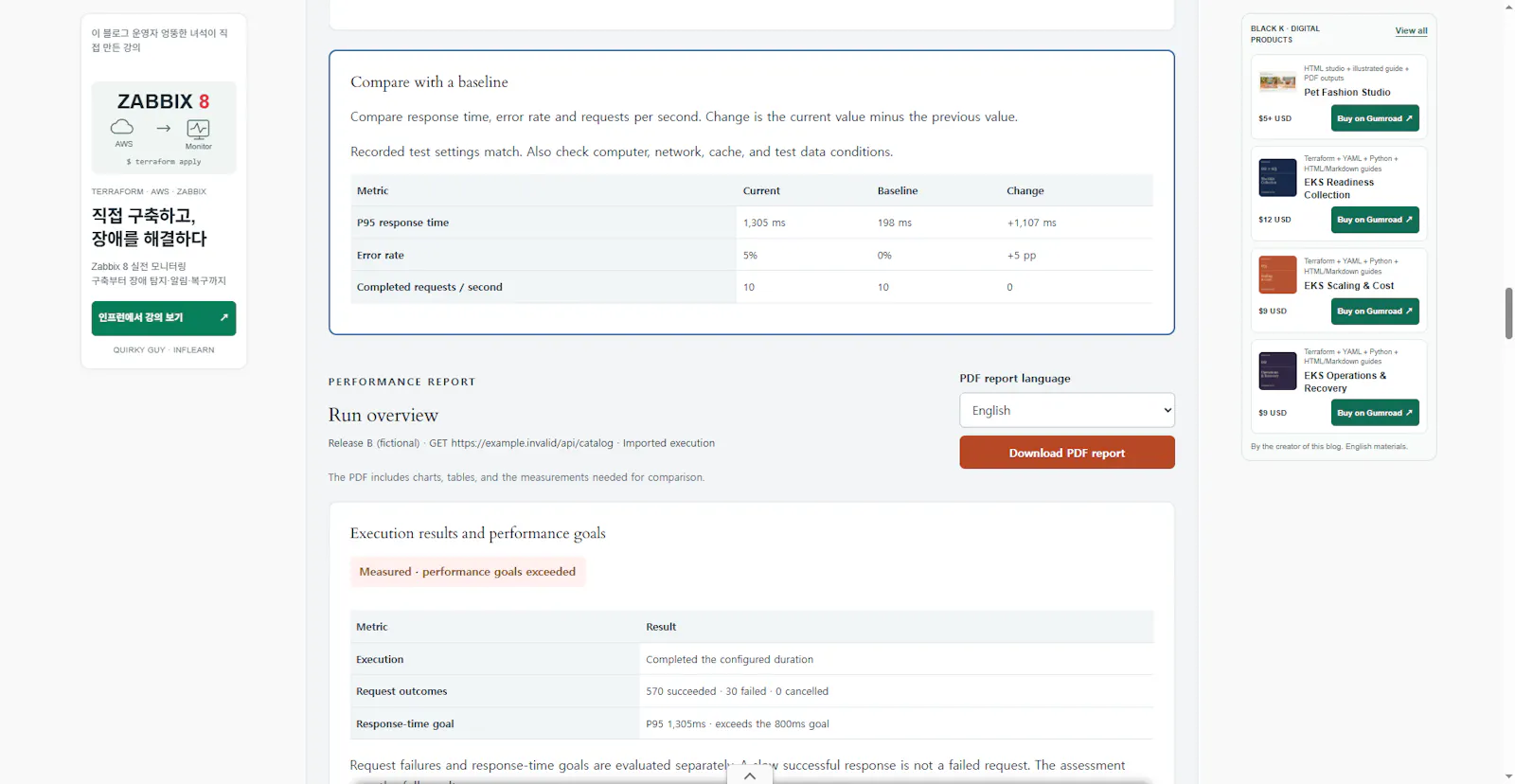Buy EKS Readiness Collection on Gumroad
Screen dimensions: 1515x784
click(x=1375, y=220)
